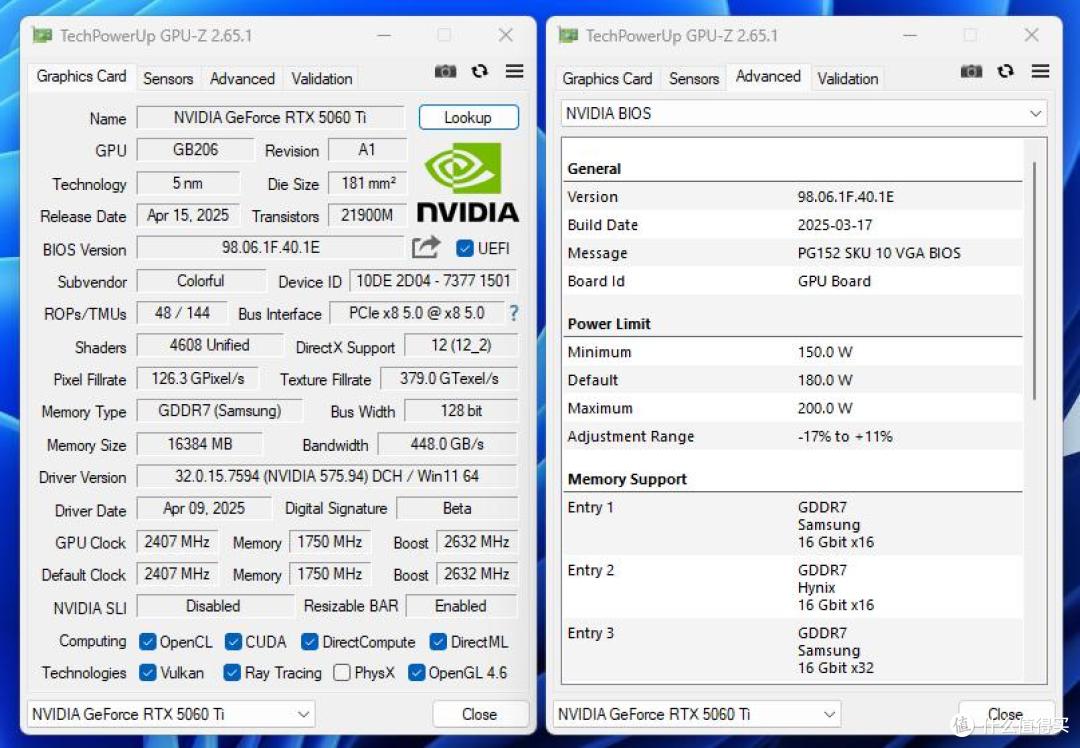Click Close button in left window
Screen dimensions: 1080x748
[480, 714]
